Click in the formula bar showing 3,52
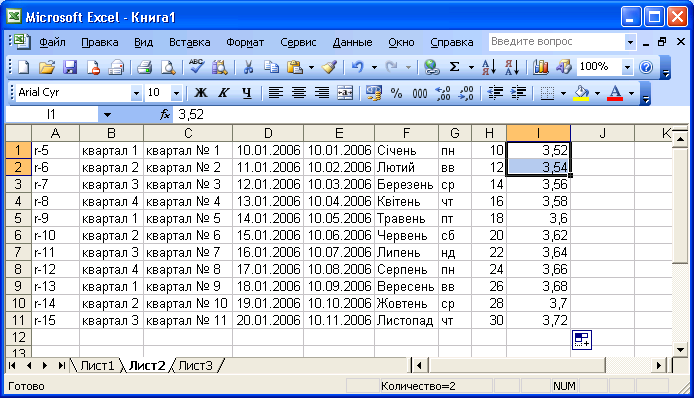 tap(429, 115)
